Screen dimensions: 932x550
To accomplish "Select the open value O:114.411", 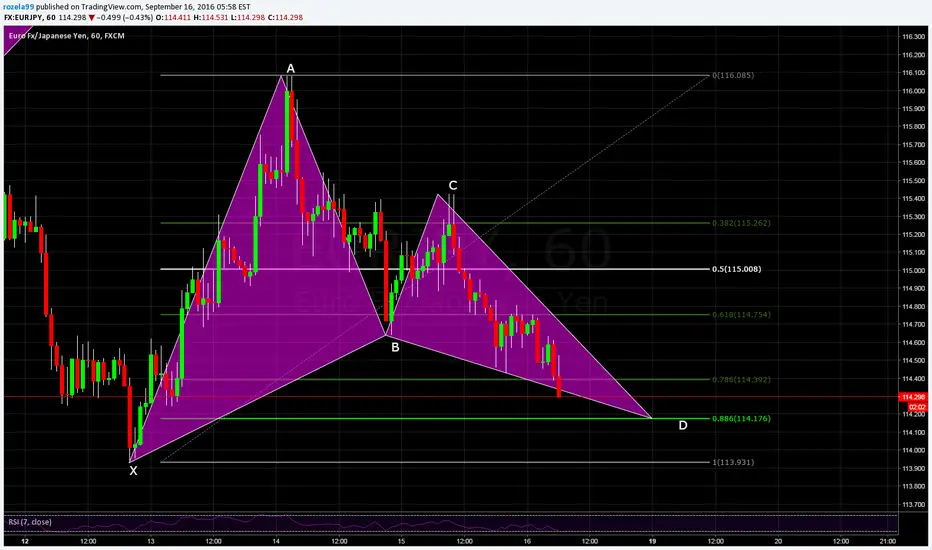I will 173,17.
